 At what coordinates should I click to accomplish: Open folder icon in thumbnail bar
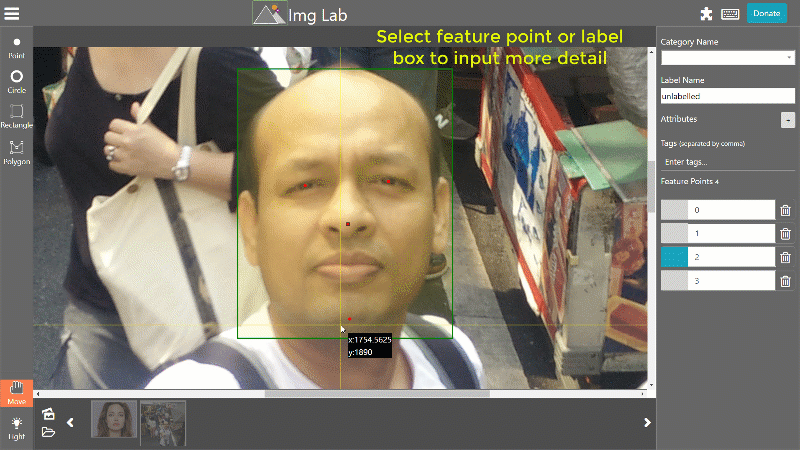(x=48, y=432)
